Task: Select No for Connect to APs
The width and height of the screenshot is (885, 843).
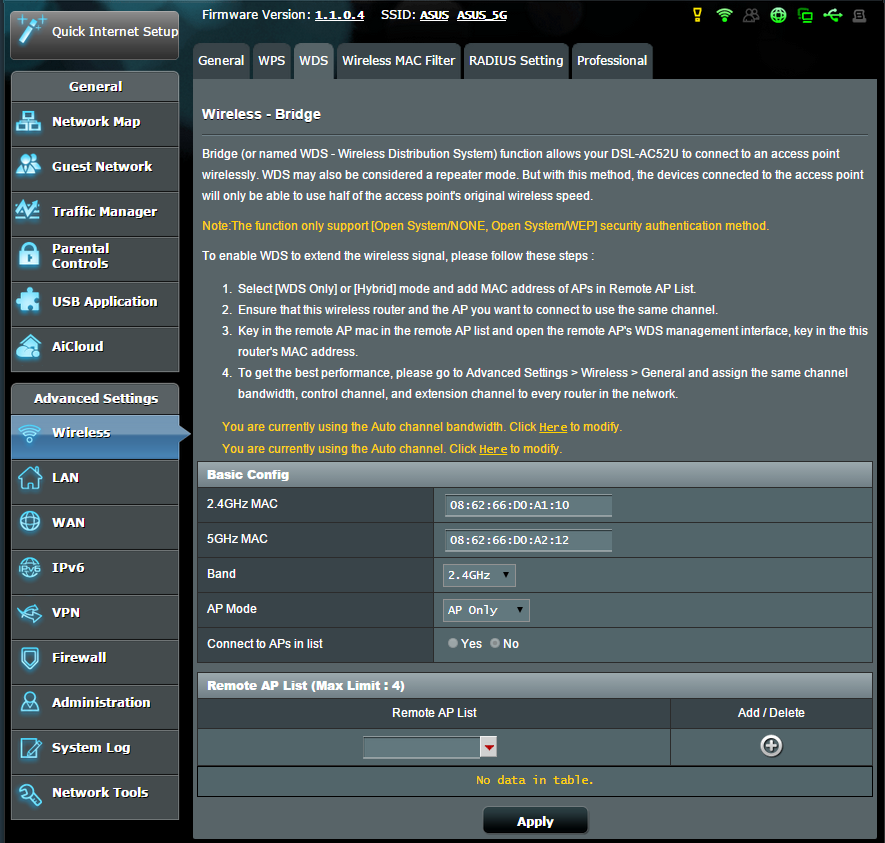Action: pos(495,643)
